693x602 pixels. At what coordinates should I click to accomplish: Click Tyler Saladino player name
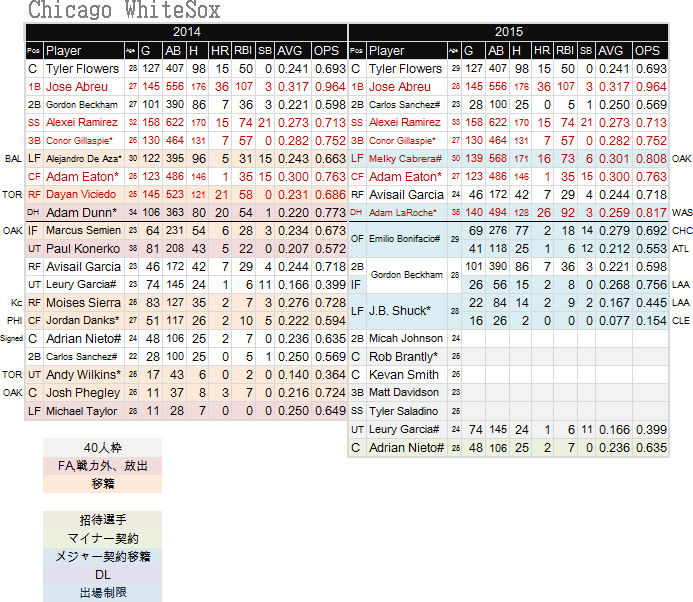coord(404,411)
